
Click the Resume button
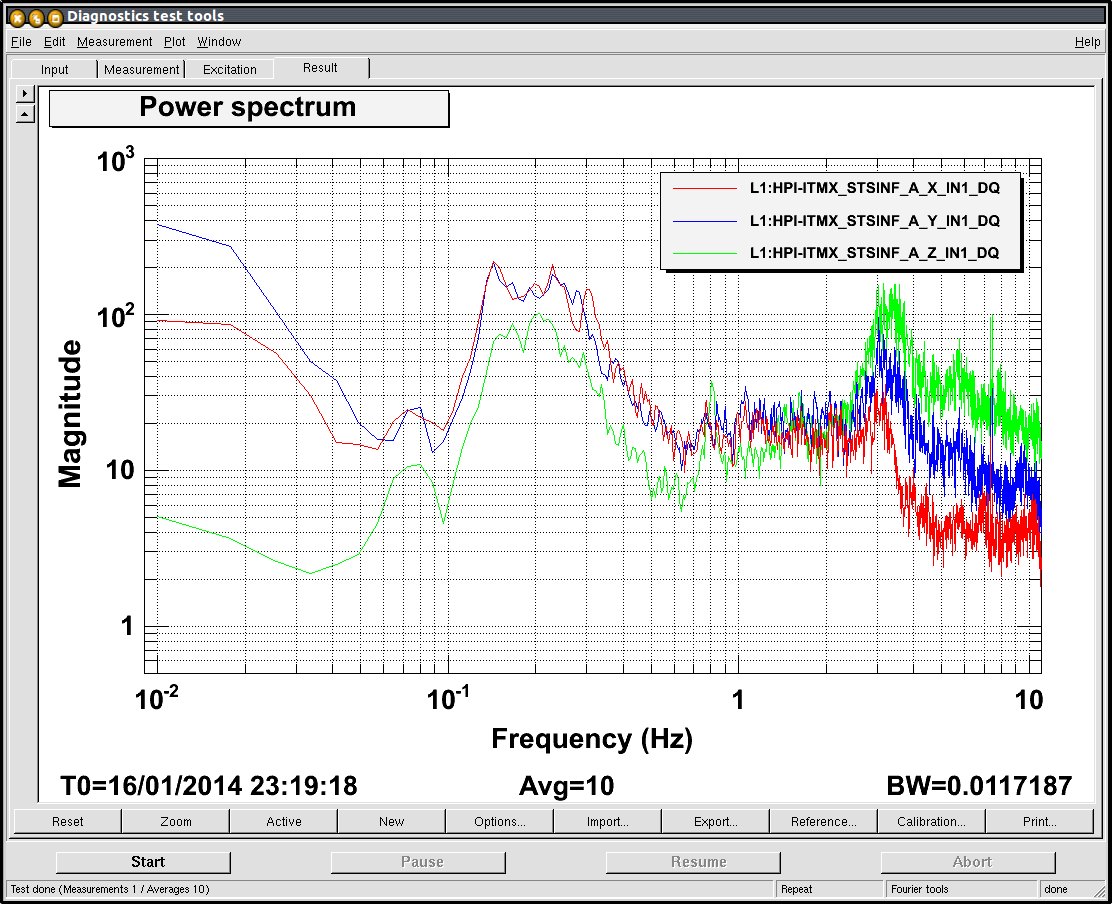(694, 862)
